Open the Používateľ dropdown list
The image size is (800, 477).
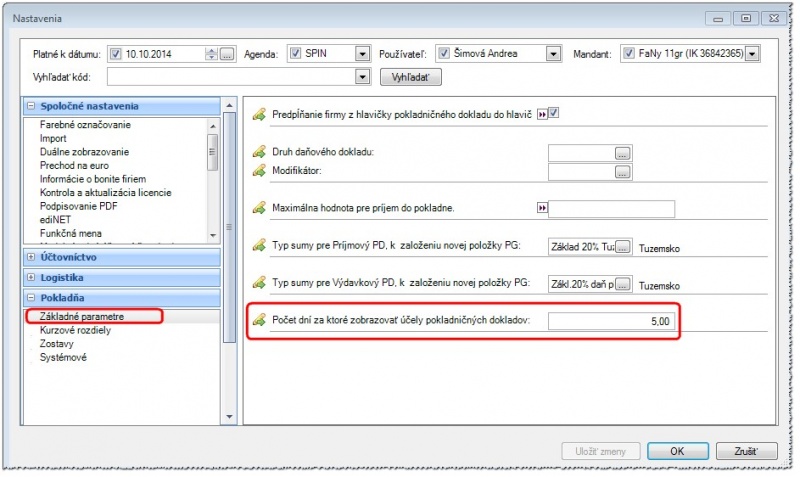tap(553, 54)
